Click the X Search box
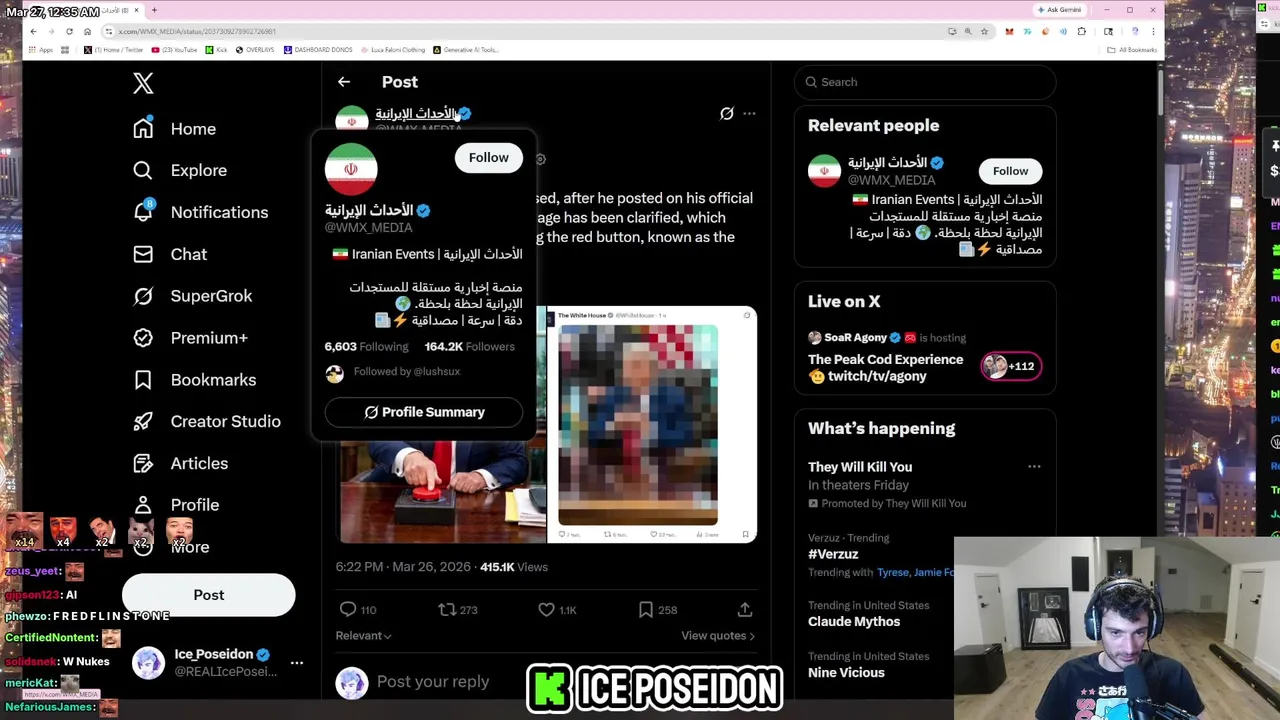The height and width of the screenshot is (720, 1280). pyautogui.click(x=925, y=82)
